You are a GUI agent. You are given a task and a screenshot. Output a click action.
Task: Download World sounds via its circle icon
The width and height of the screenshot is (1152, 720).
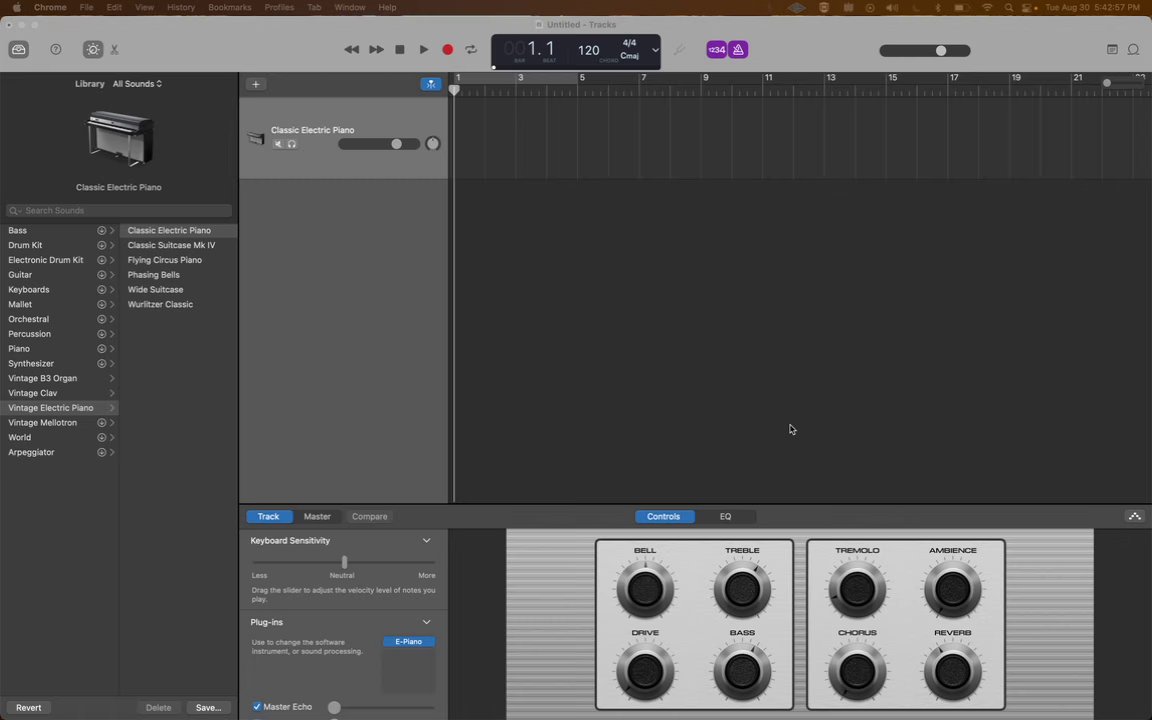[101, 437]
